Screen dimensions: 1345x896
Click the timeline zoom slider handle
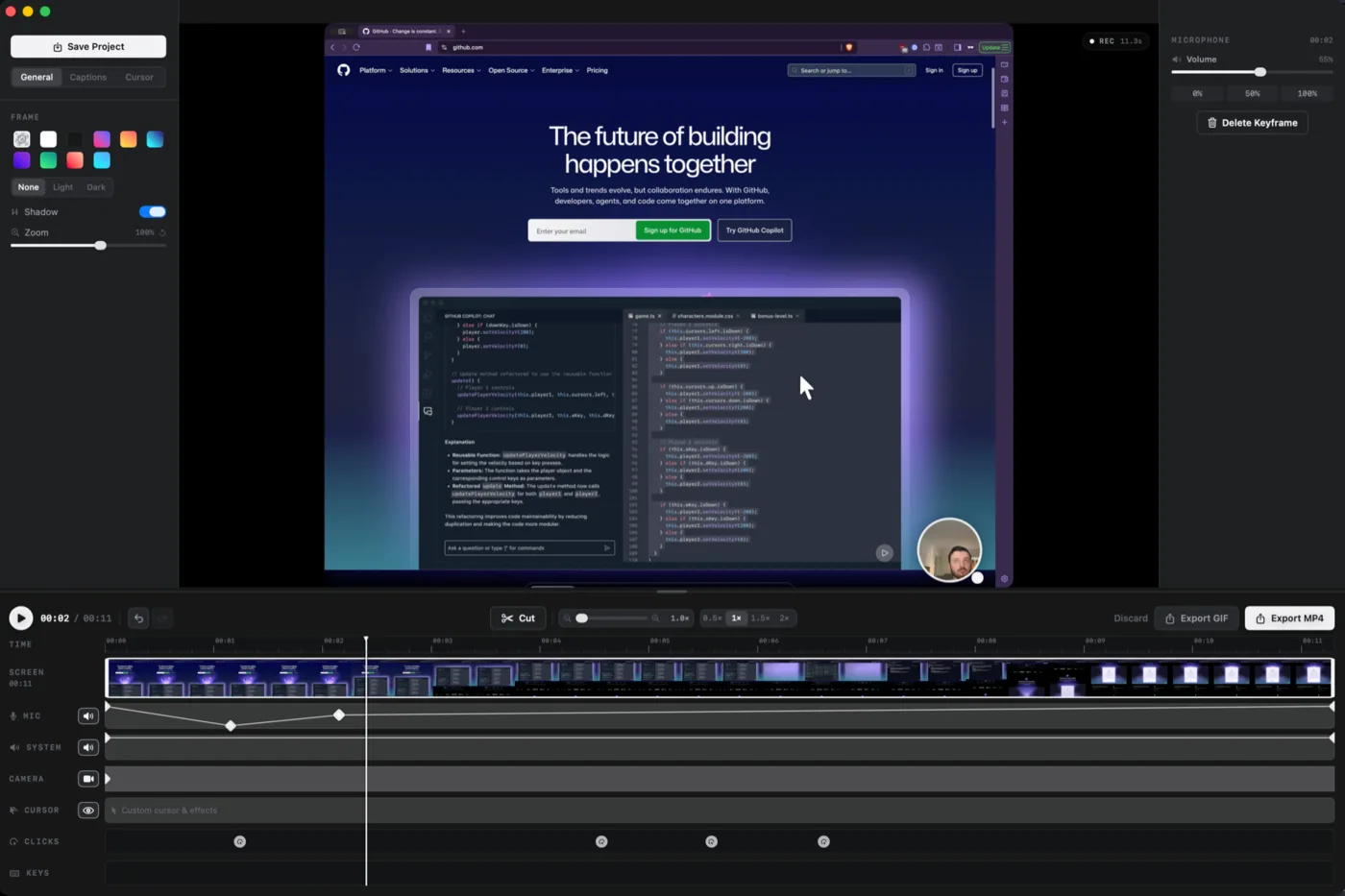tap(581, 618)
